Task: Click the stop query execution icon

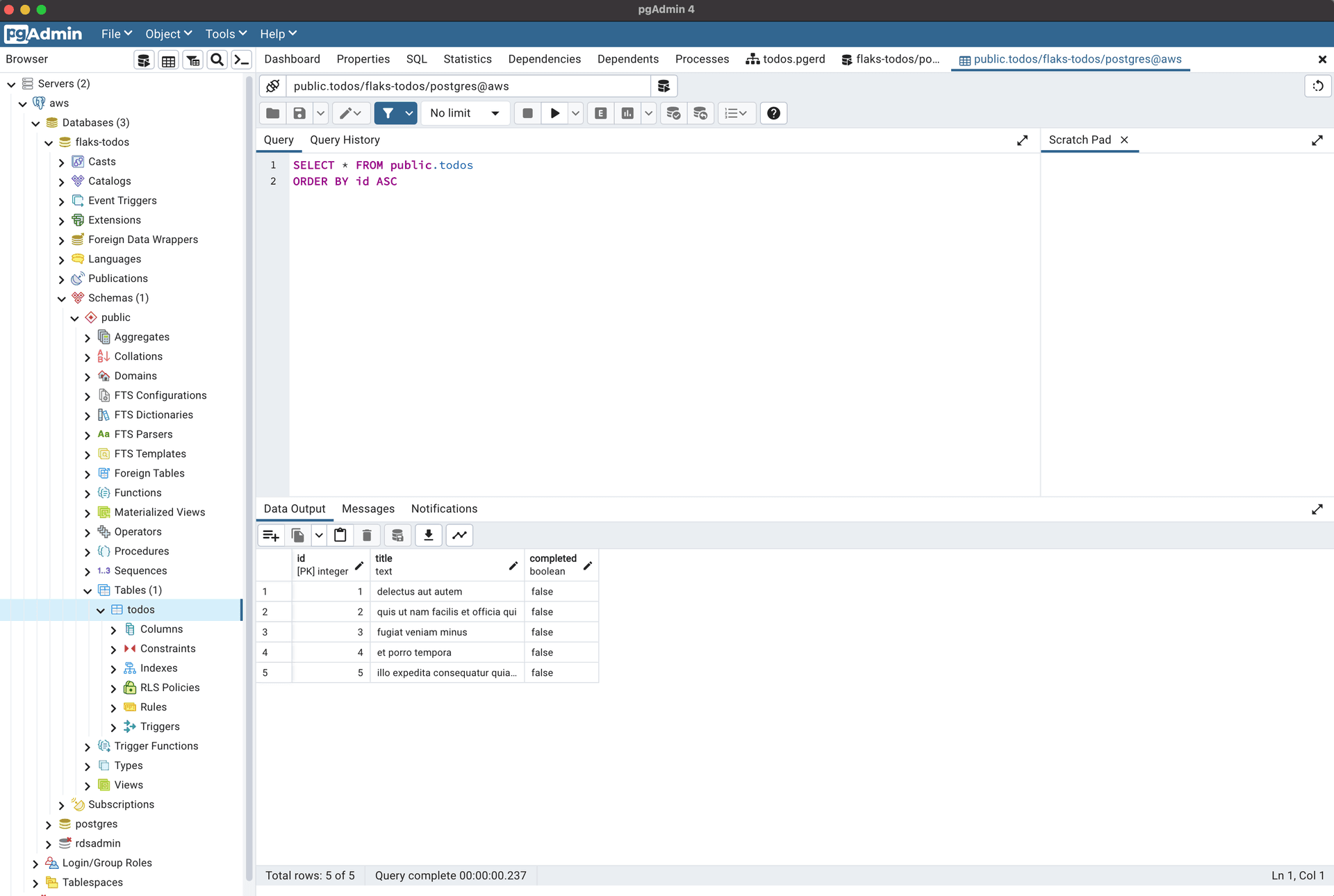Action: 527,113
